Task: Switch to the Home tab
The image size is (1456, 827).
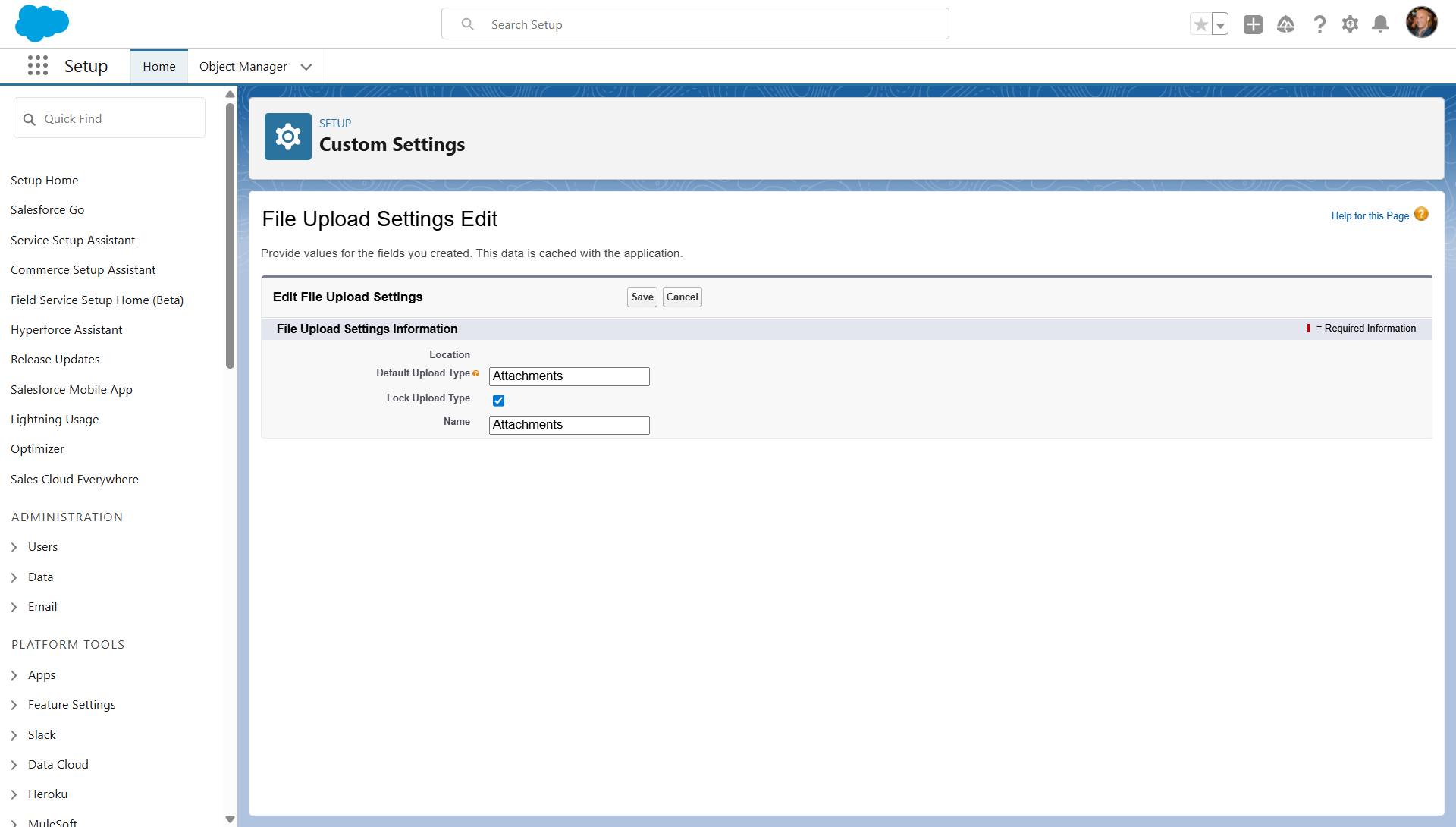Action: click(159, 67)
